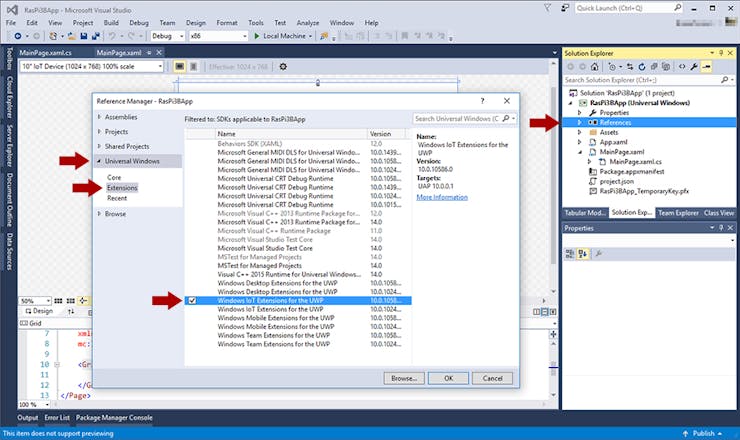This screenshot has width=740, height=440.
Task: Click the notifications flag icon in title bar
Action: click(x=547, y=8)
